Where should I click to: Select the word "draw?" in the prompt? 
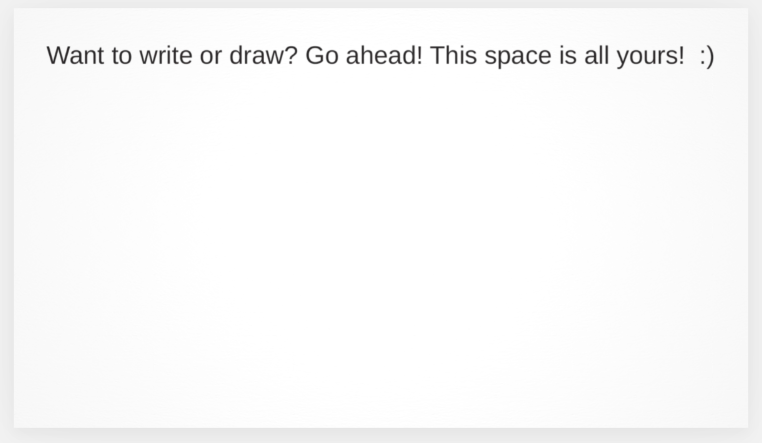(263, 55)
